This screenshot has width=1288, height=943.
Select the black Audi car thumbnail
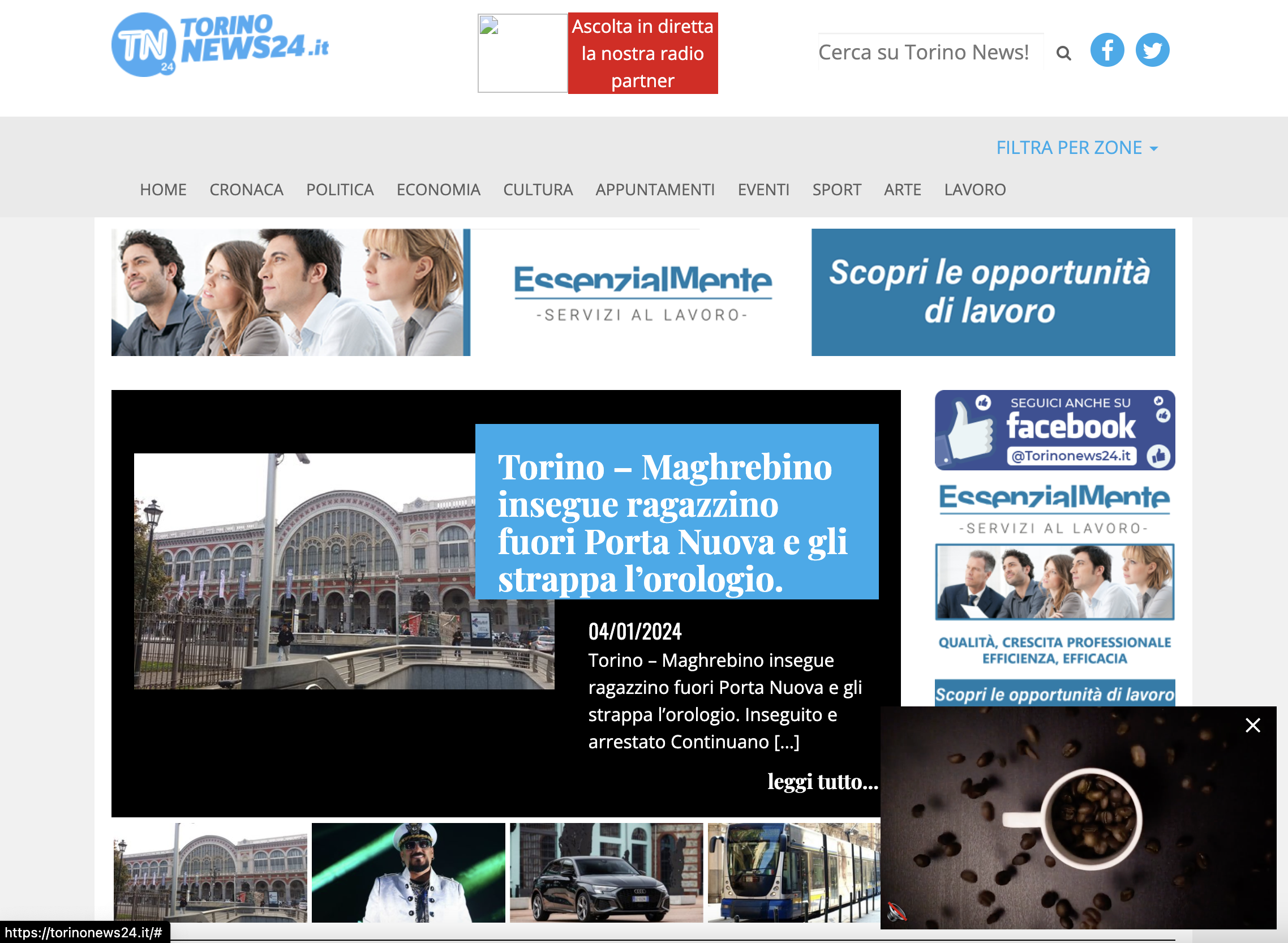[x=606, y=872]
